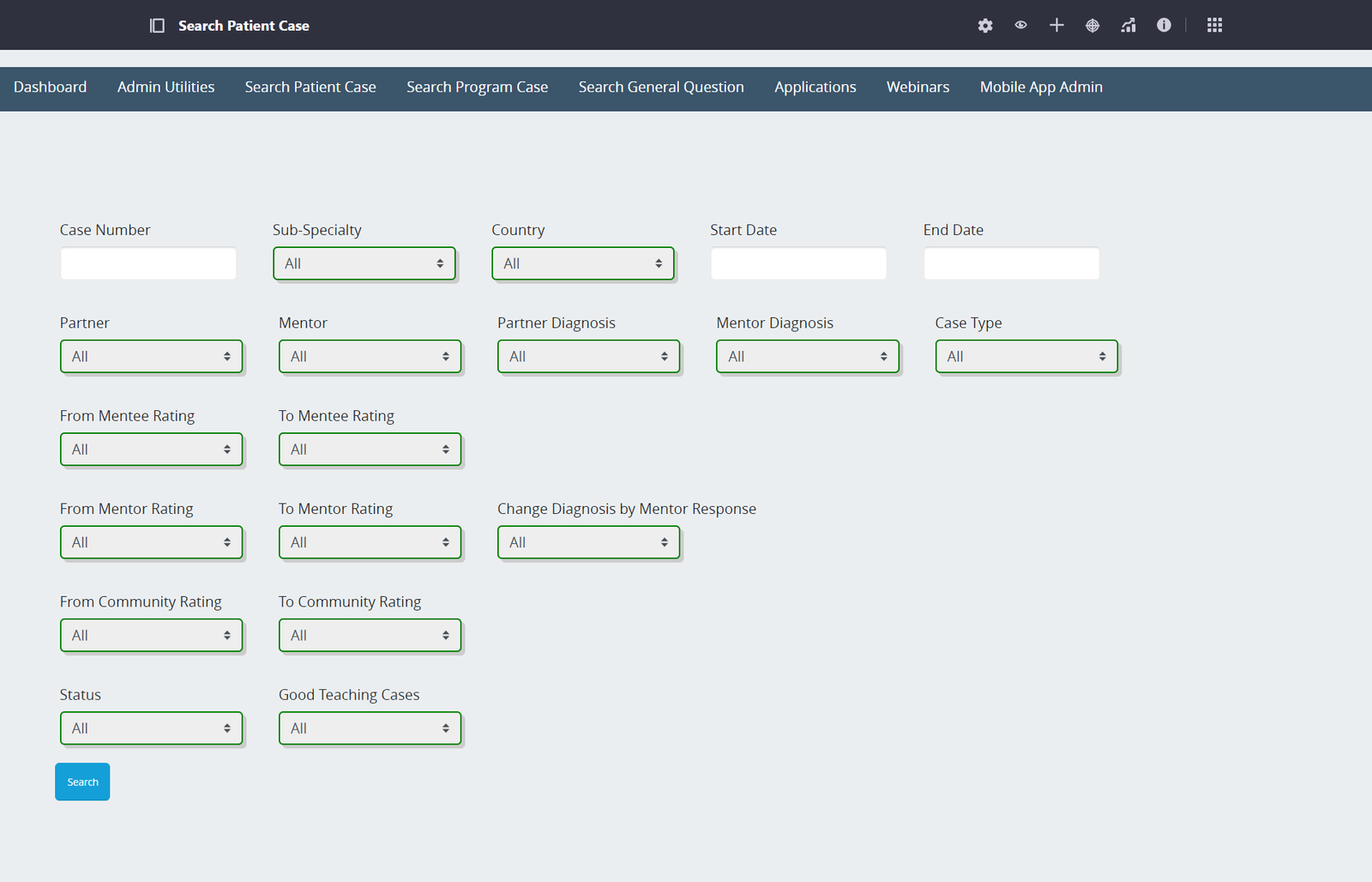This screenshot has height=882, width=1372.
Task: Open the Good Teaching Cases dropdown
Action: click(370, 728)
